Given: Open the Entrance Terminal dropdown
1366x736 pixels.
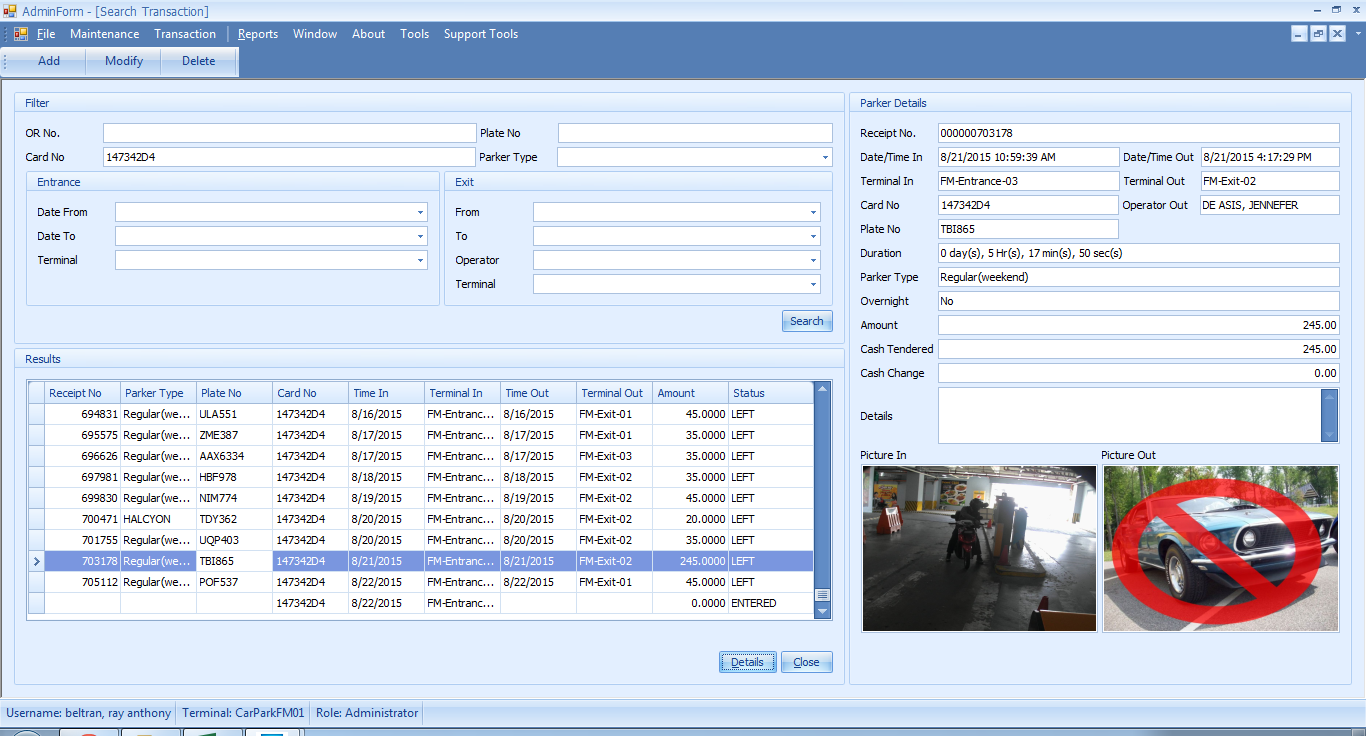Looking at the screenshot, I should [x=420, y=260].
